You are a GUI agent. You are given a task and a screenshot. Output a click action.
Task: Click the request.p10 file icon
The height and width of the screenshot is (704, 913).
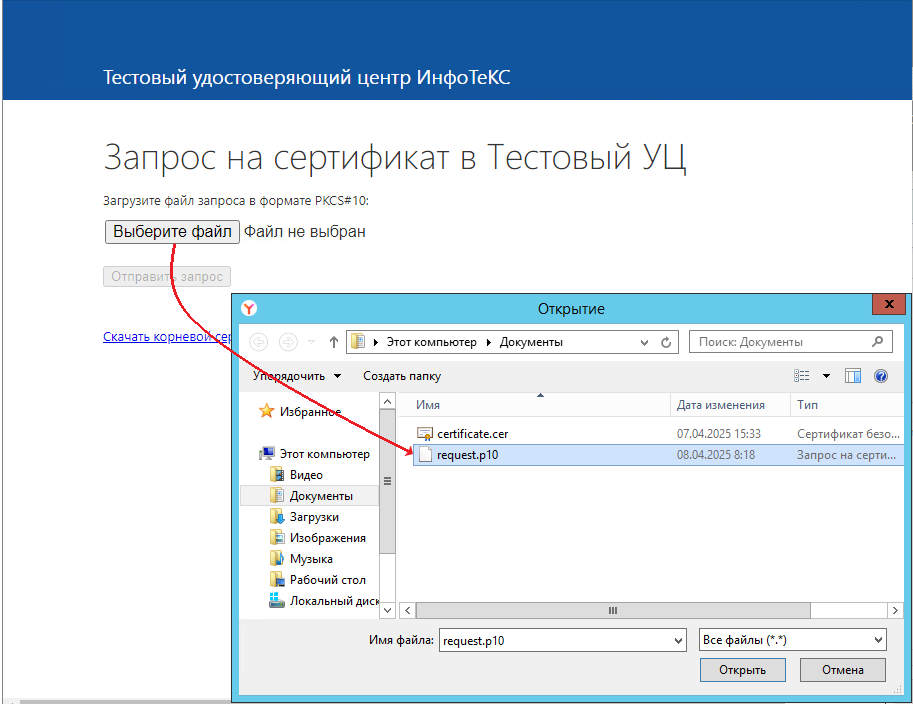pos(426,455)
